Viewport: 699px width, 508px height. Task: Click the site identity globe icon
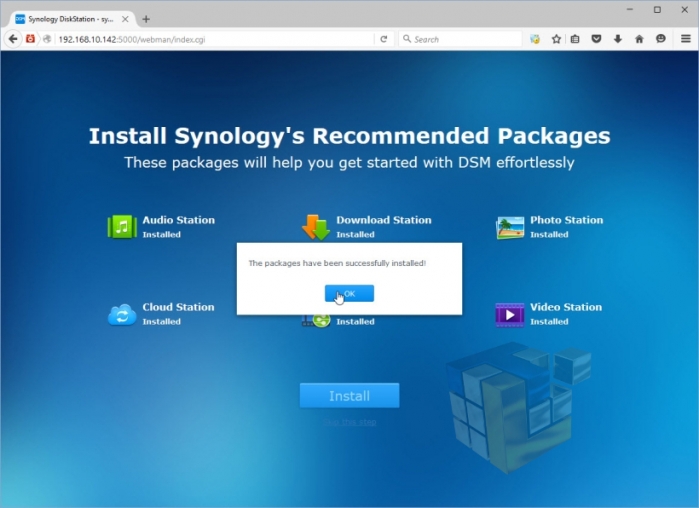pos(47,39)
